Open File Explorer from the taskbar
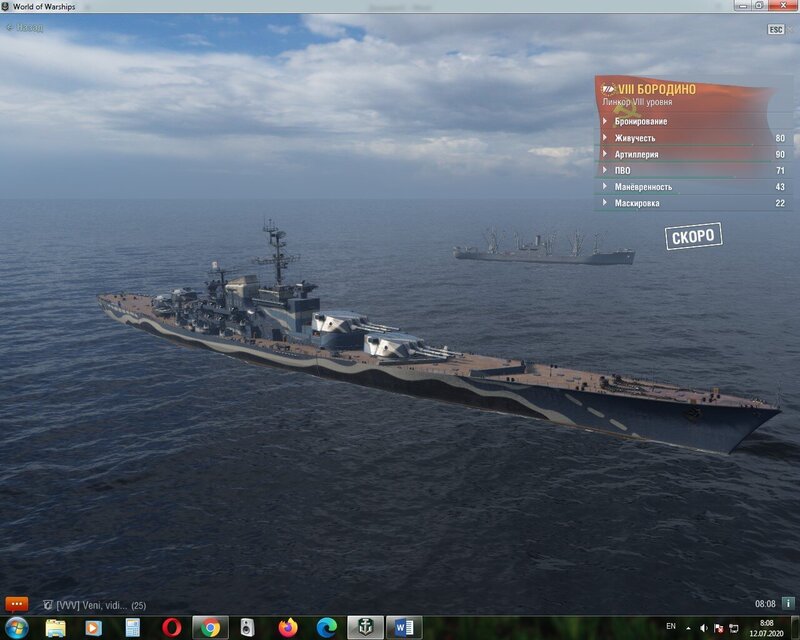 pyautogui.click(x=55, y=628)
